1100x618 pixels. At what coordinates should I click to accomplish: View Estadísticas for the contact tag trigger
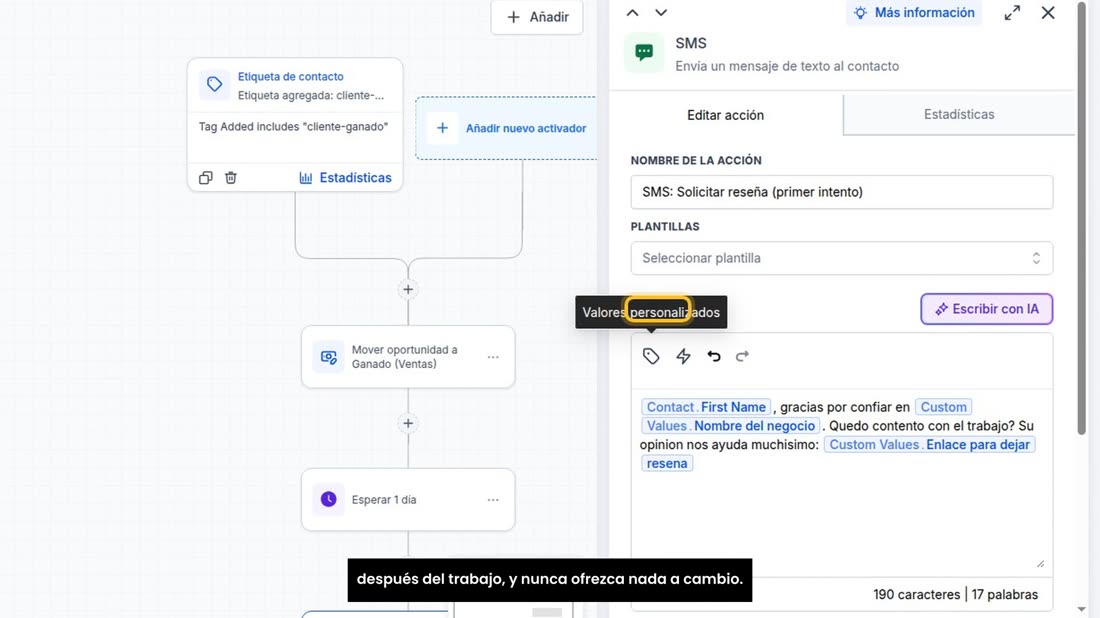[x=345, y=177]
